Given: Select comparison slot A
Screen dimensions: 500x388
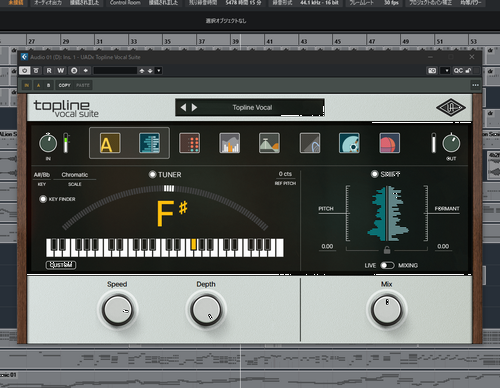Looking at the screenshot, I should tap(38, 85).
